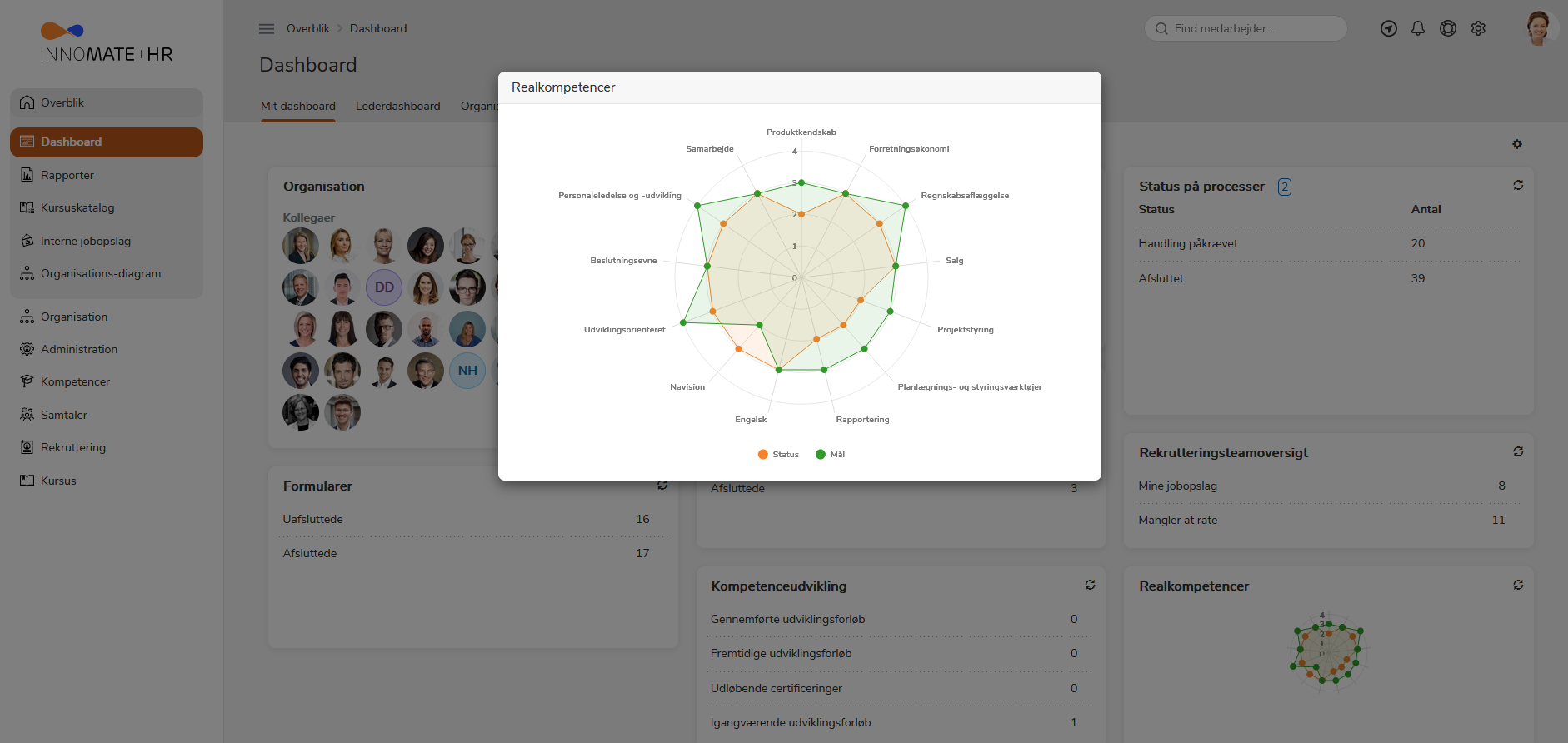This screenshot has height=743, width=1568.
Task: Open the help lifebuoy icon
Action: (x=1448, y=28)
